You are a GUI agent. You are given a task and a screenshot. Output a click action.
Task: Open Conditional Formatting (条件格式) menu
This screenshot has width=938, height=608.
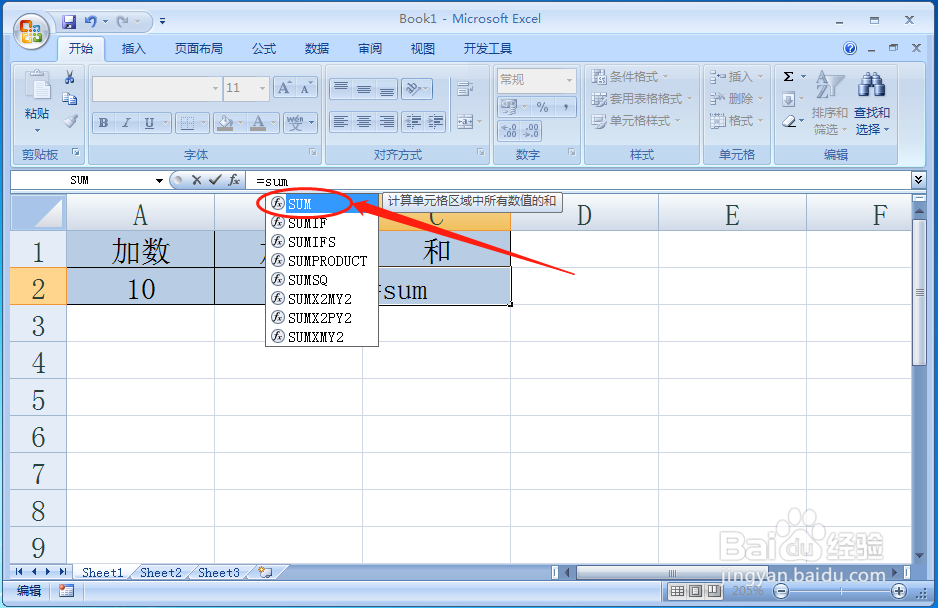pyautogui.click(x=631, y=77)
